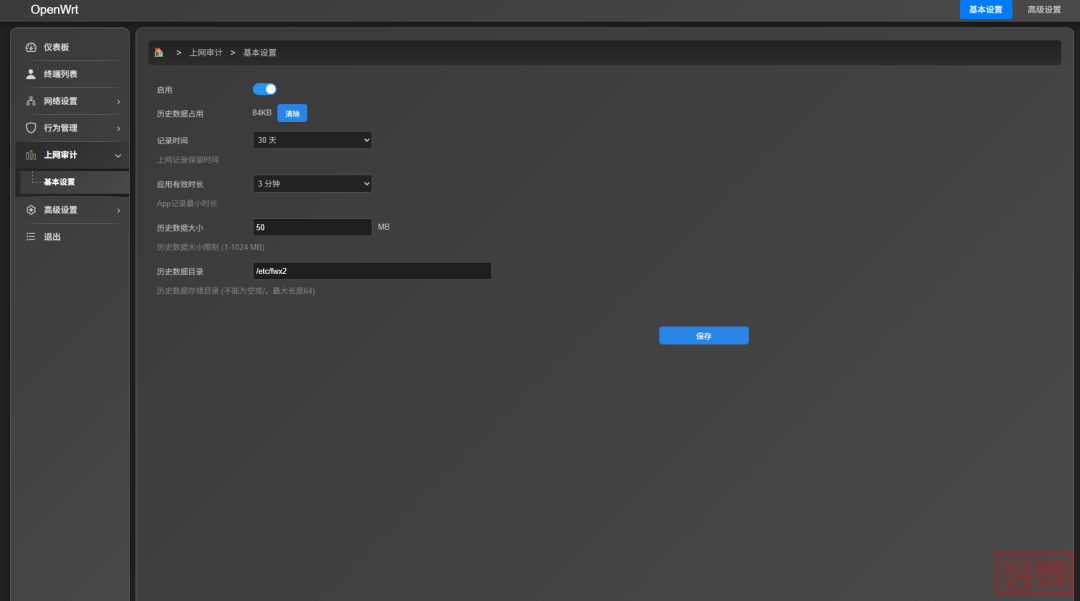The image size is (1080, 601).
Task: Toggle the 启用 enable switch
Action: [x=265, y=89]
